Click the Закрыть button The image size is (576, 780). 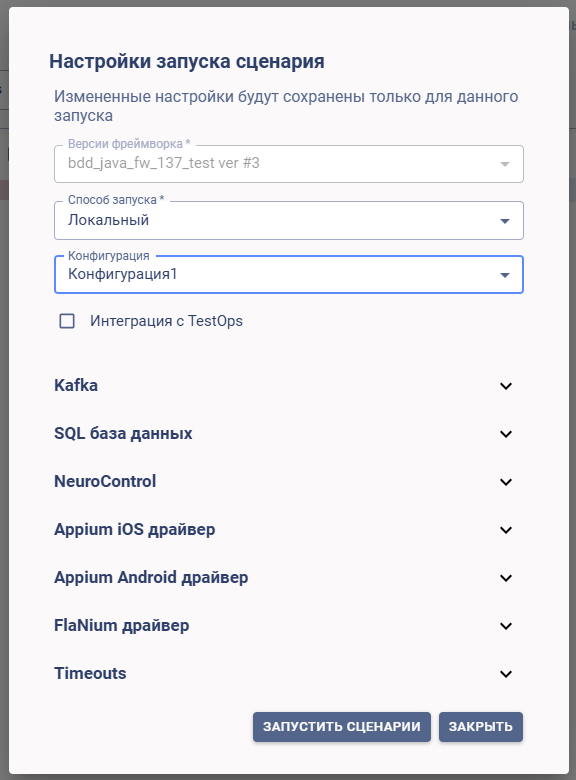coord(480,727)
